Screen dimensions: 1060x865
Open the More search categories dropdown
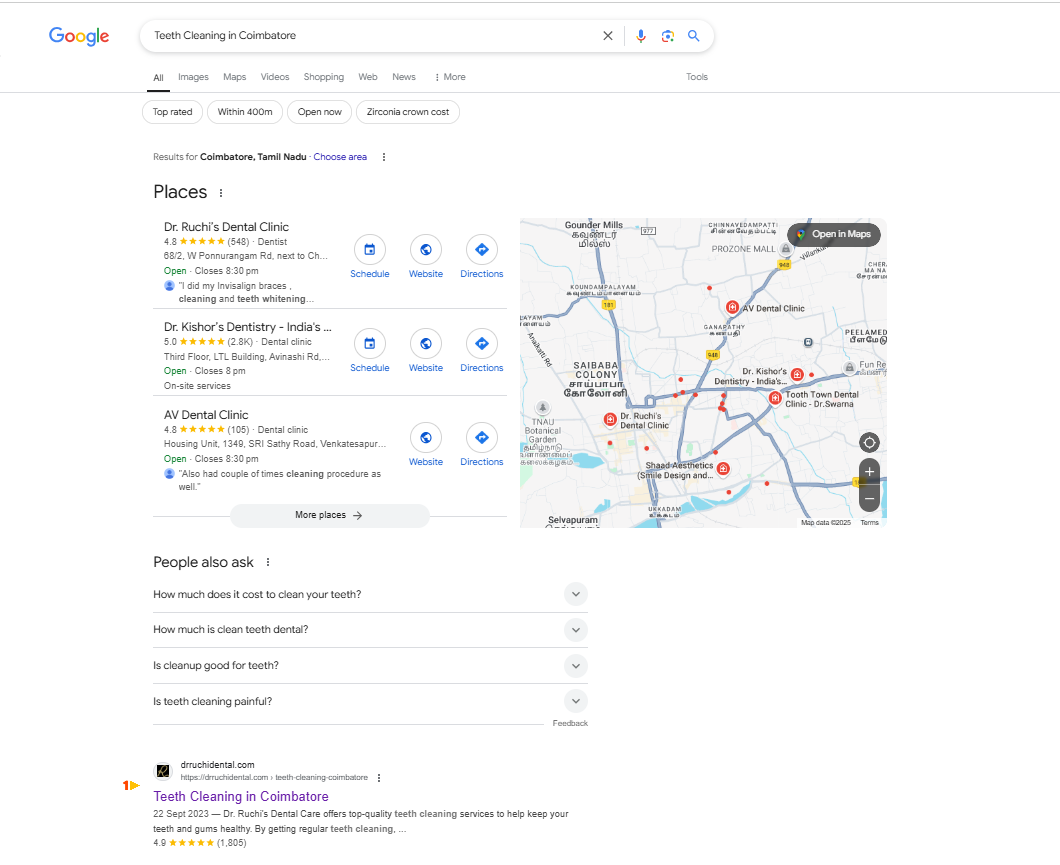tap(450, 77)
